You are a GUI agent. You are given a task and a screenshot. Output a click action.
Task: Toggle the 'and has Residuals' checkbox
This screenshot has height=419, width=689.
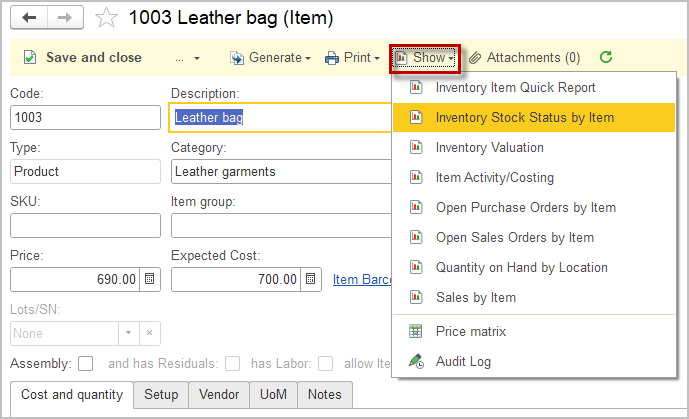coord(232,363)
